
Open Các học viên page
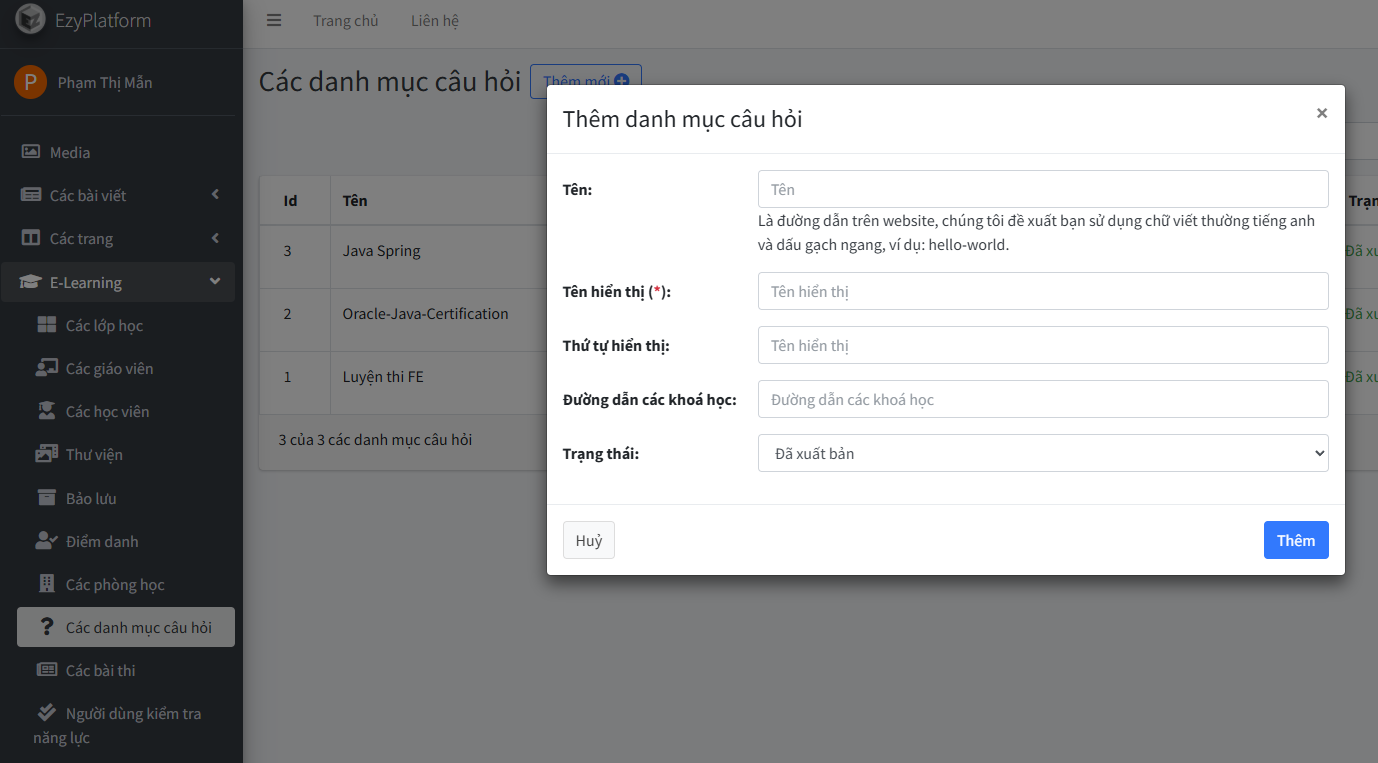click(x=107, y=411)
